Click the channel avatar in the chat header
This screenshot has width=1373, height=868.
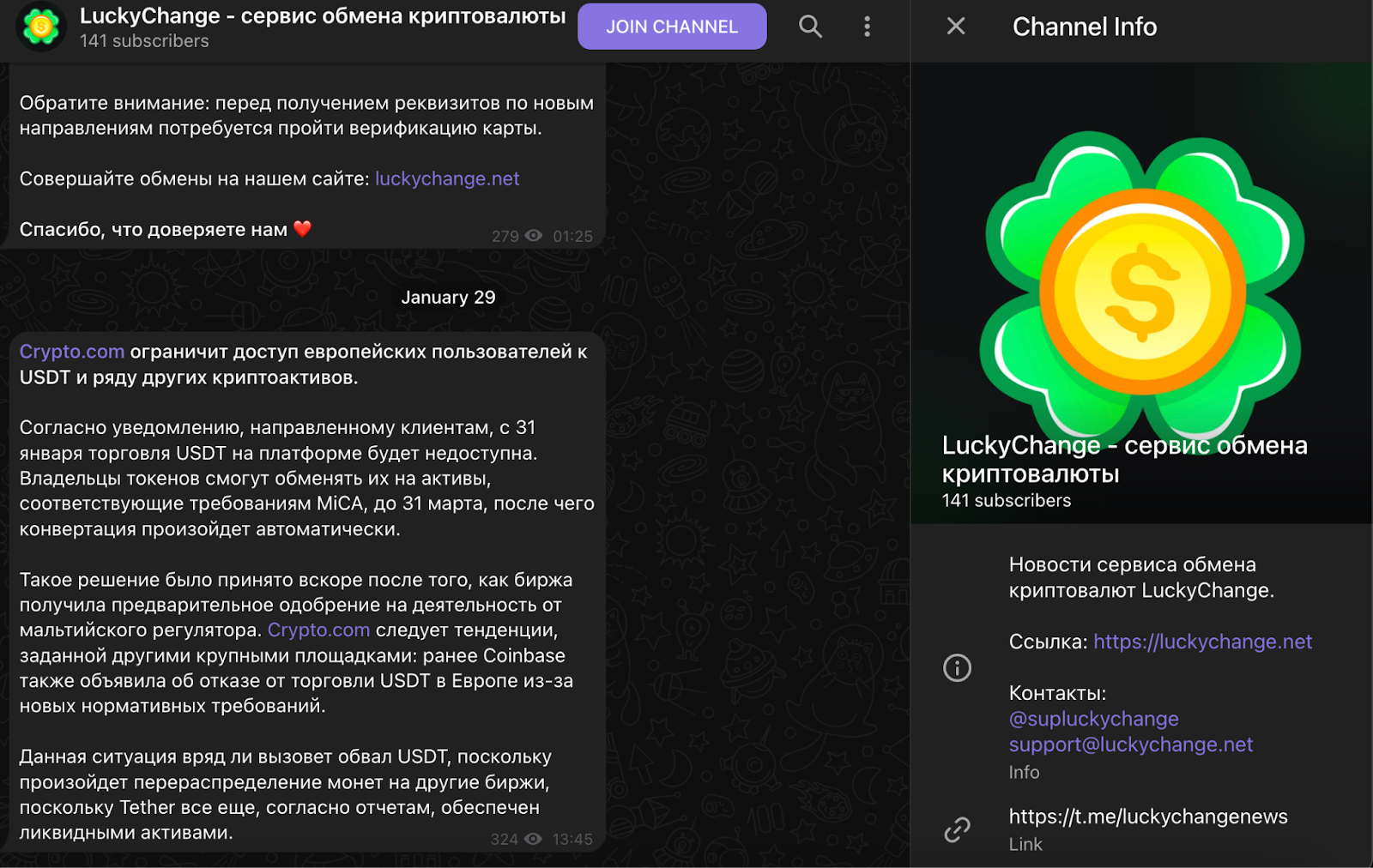tap(40, 27)
